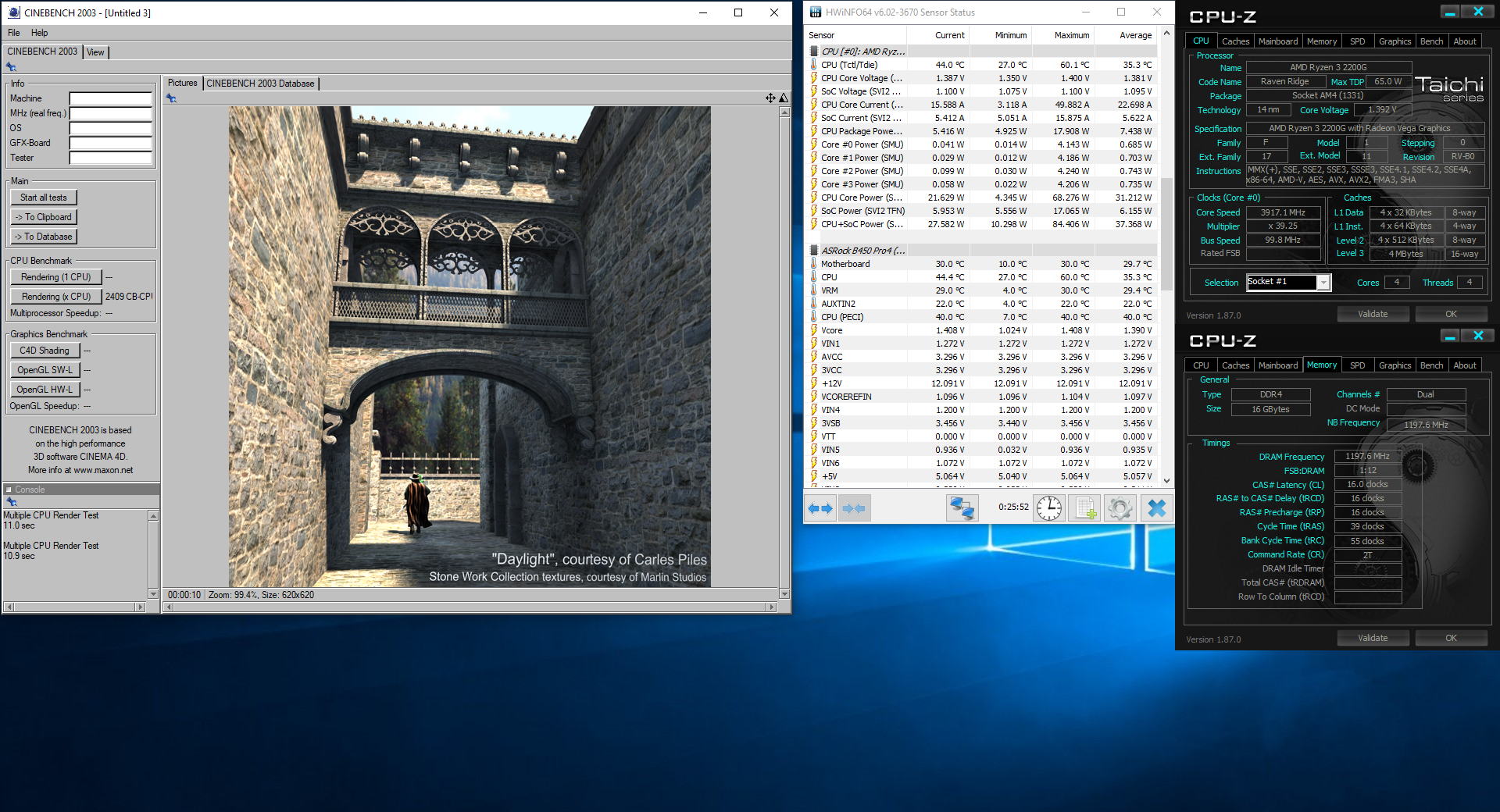Click the chip icon beside ASRock B450 Pro4
This screenshot has height=812, width=1500.
(x=814, y=251)
